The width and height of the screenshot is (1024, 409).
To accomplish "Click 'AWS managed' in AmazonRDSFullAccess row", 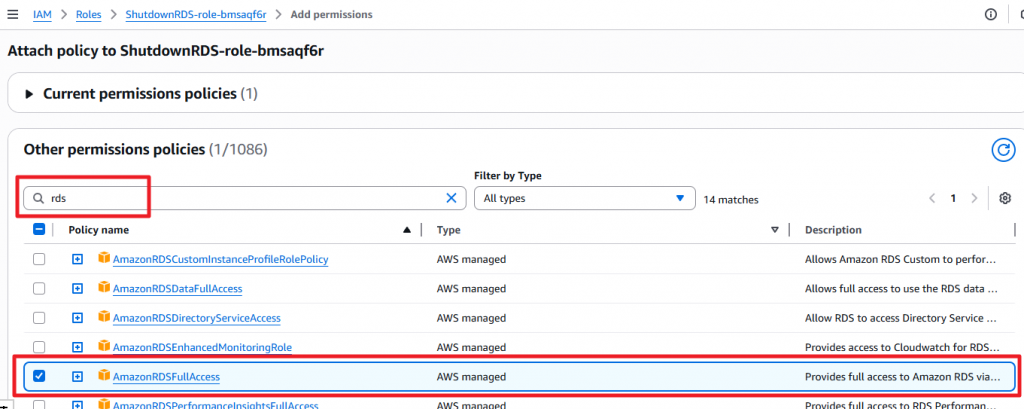I will click(472, 377).
